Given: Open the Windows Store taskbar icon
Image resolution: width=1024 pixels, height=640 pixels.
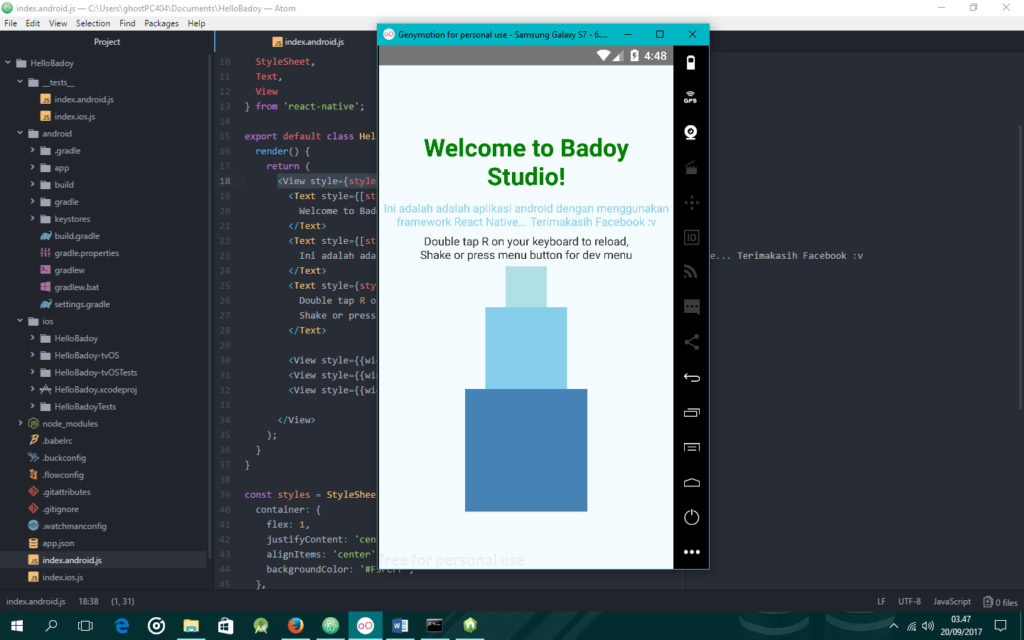Looking at the screenshot, I should click(x=226, y=626).
